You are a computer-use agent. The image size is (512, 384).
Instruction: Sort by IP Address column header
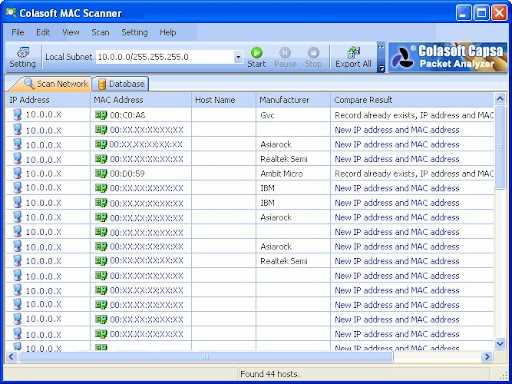click(48, 100)
